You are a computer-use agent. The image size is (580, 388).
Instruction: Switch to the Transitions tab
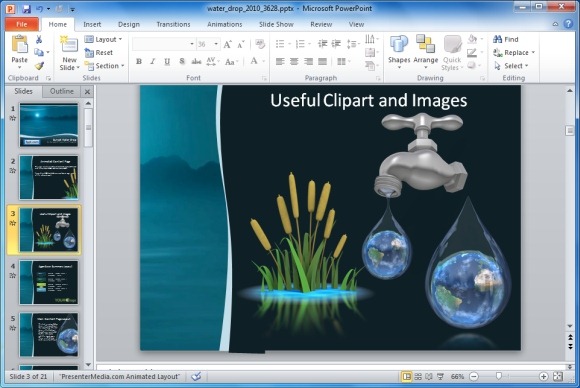click(x=173, y=24)
